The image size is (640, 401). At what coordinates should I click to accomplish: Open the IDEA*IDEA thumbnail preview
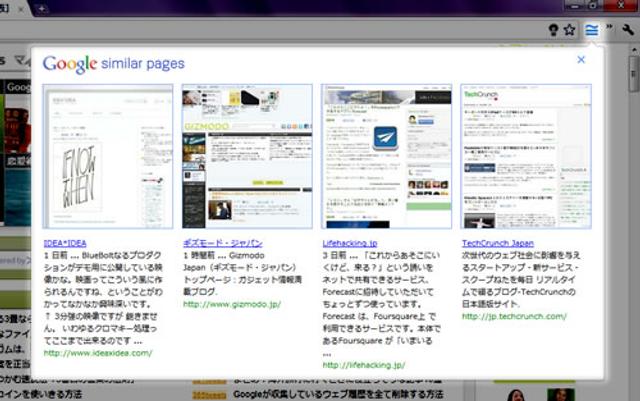(x=108, y=156)
